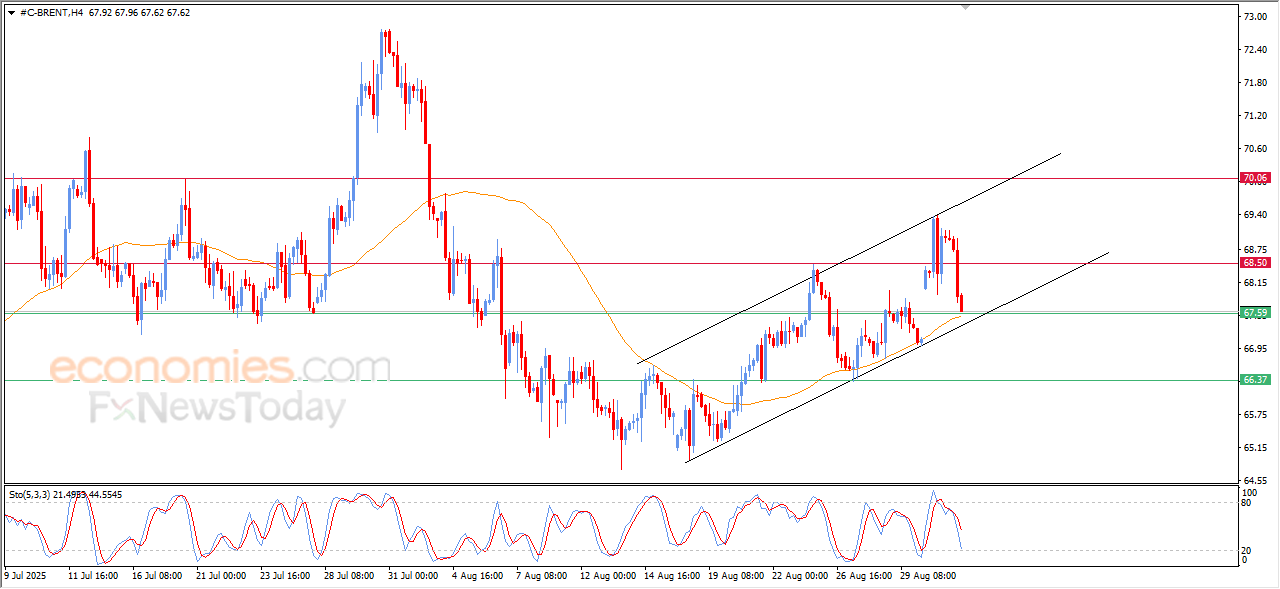Click the 65.75 price axis value
Viewport: 1280px width, 589px height.
(1254, 414)
